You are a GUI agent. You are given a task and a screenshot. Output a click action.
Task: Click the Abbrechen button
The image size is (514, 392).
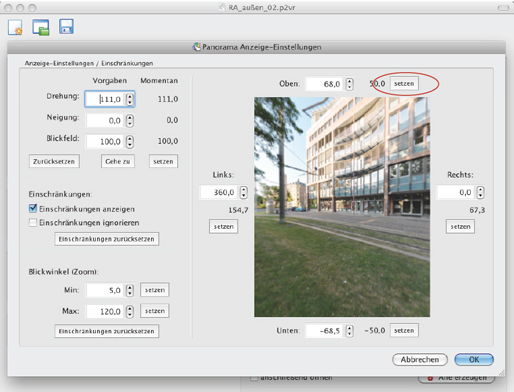[420, 360]
